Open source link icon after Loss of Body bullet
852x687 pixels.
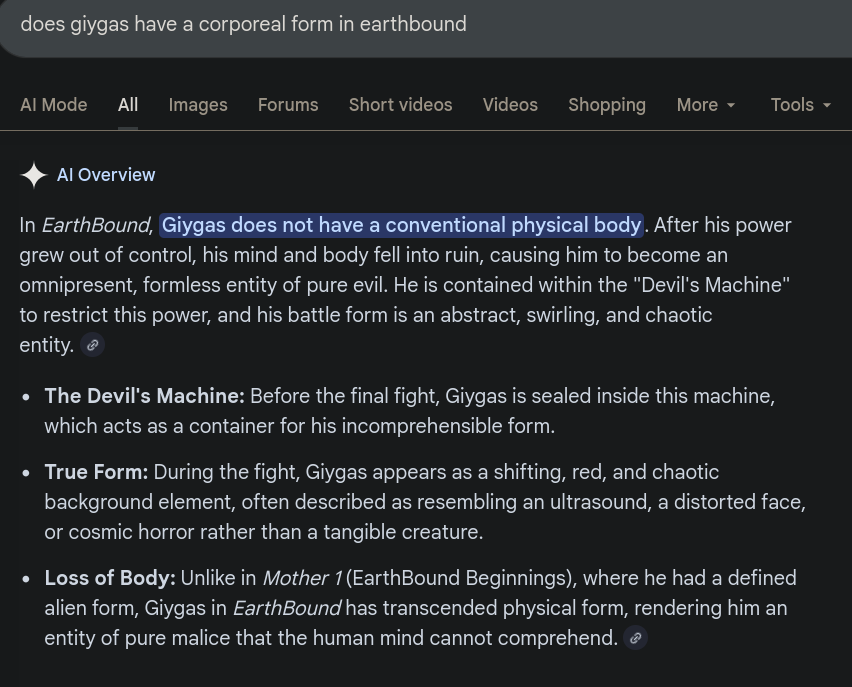click(635, 638)
